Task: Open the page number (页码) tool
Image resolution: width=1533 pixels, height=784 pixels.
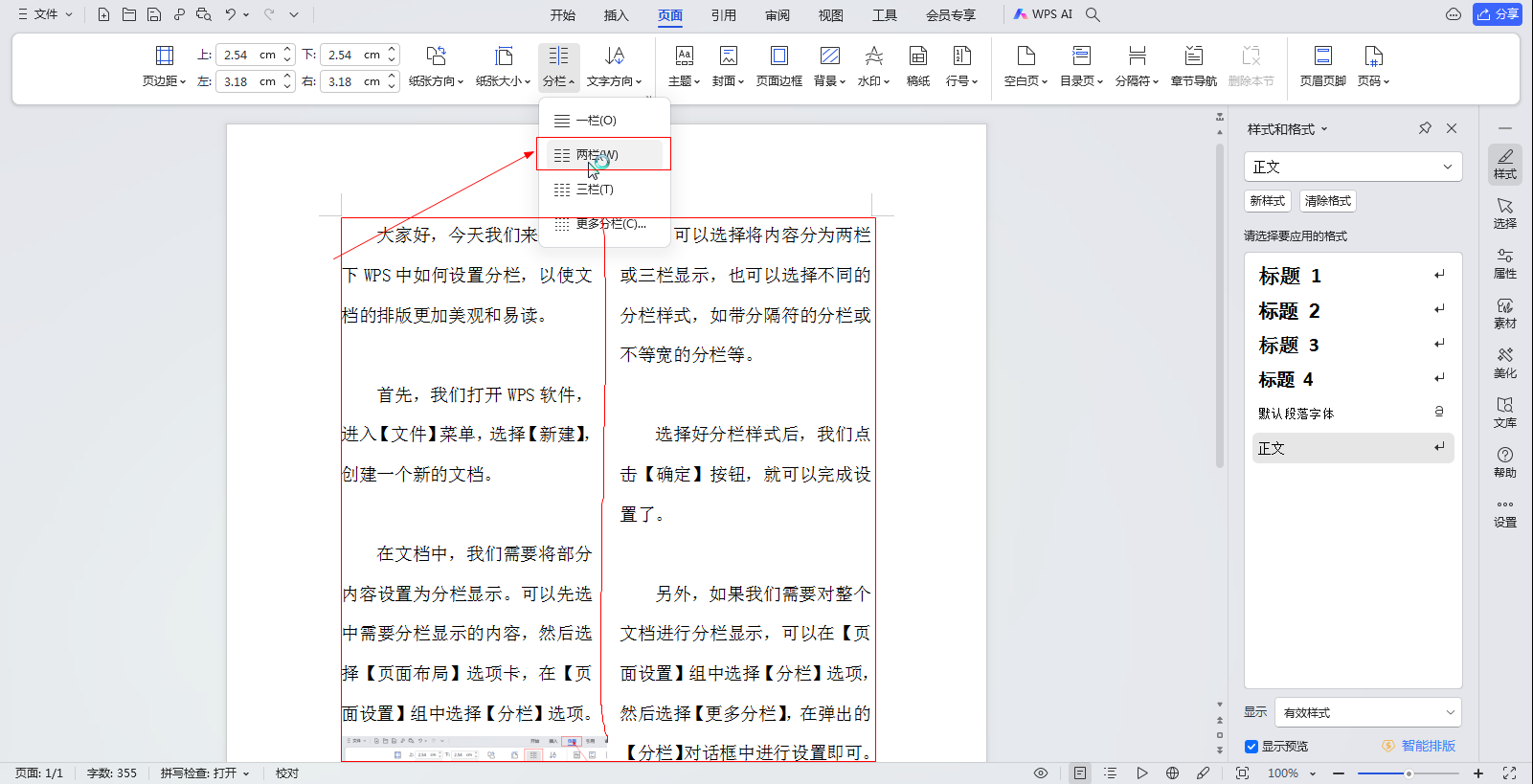Action: point(1373,66)
